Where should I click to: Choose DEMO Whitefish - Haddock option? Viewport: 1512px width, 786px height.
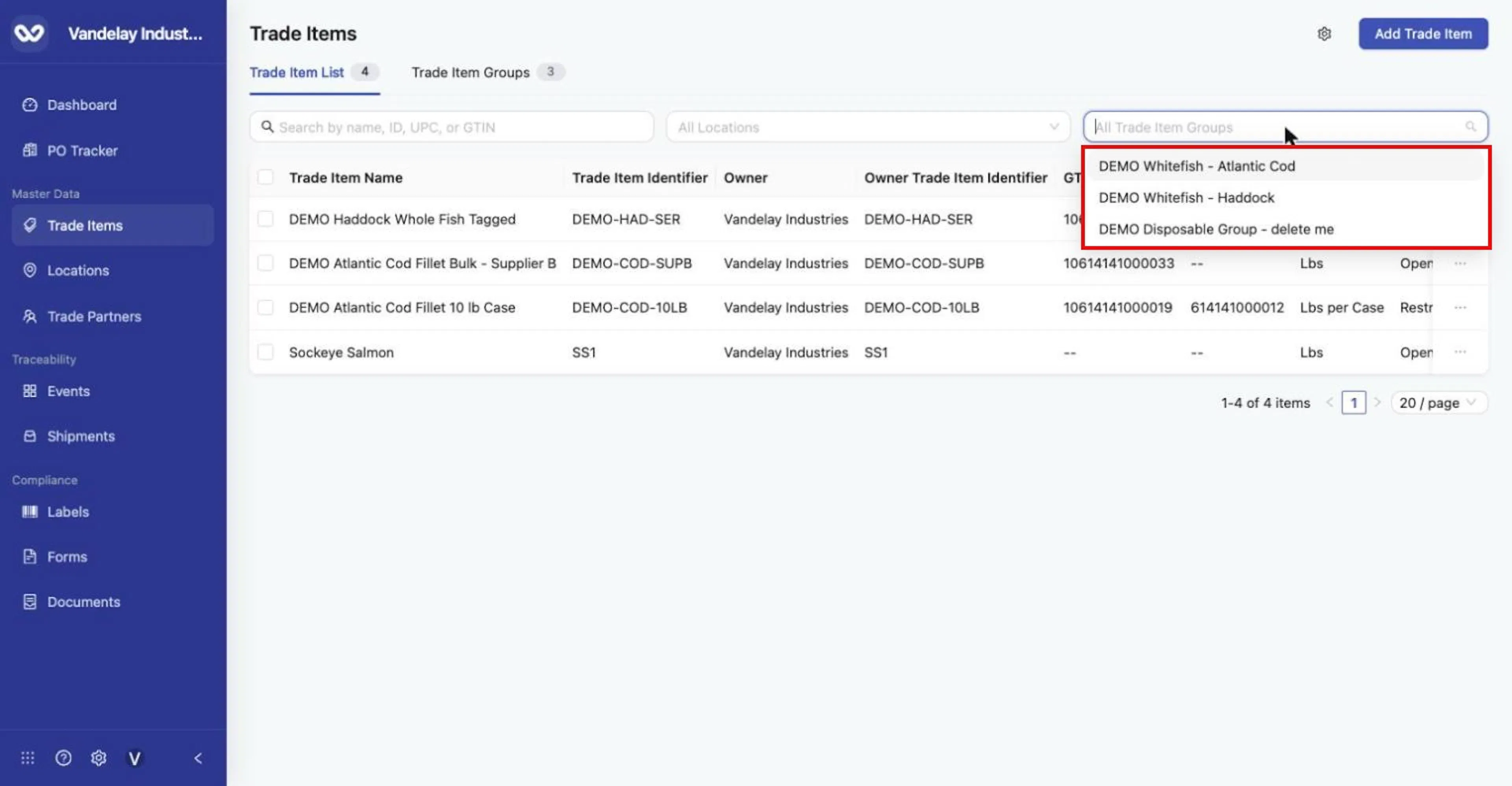point(1286,198)
